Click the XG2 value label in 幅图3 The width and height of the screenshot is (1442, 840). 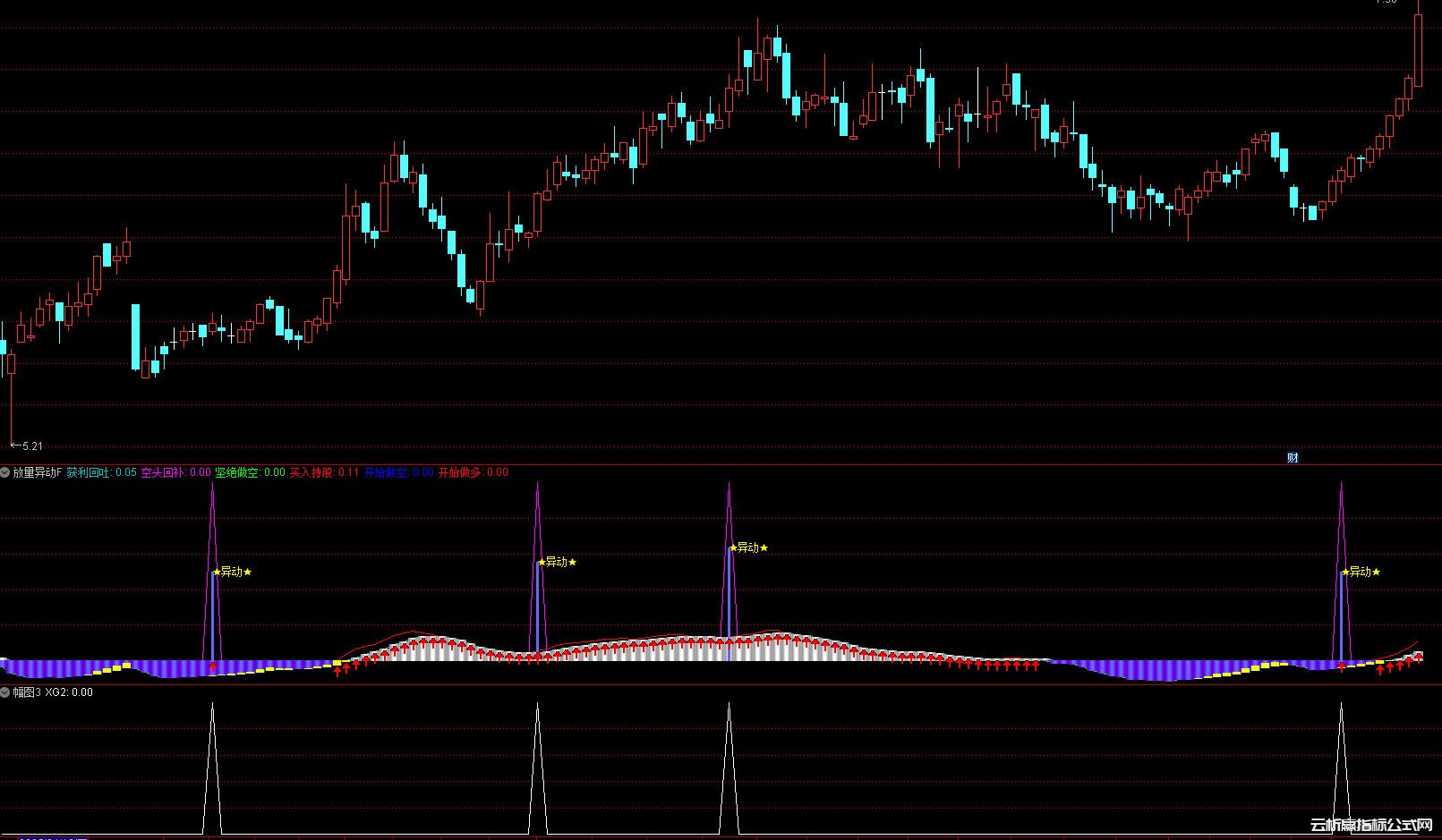(x=69, y=692)
